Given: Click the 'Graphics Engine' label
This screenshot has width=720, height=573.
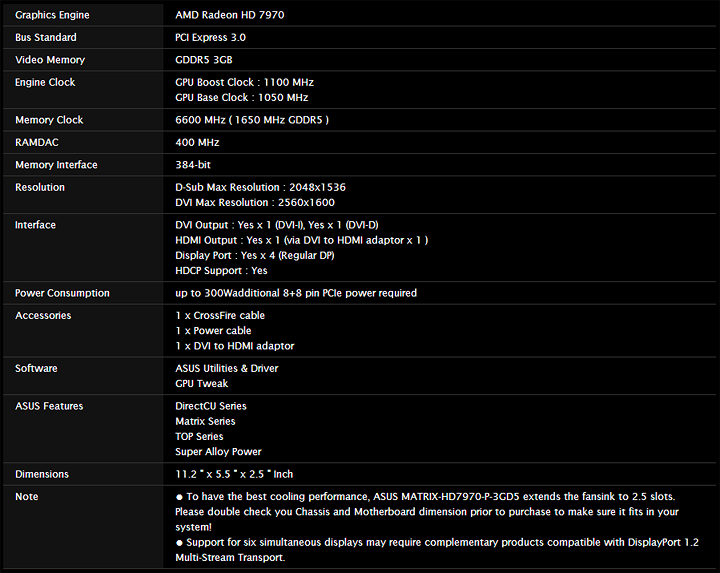Looking at the screenshot, I should click(52, 15).
